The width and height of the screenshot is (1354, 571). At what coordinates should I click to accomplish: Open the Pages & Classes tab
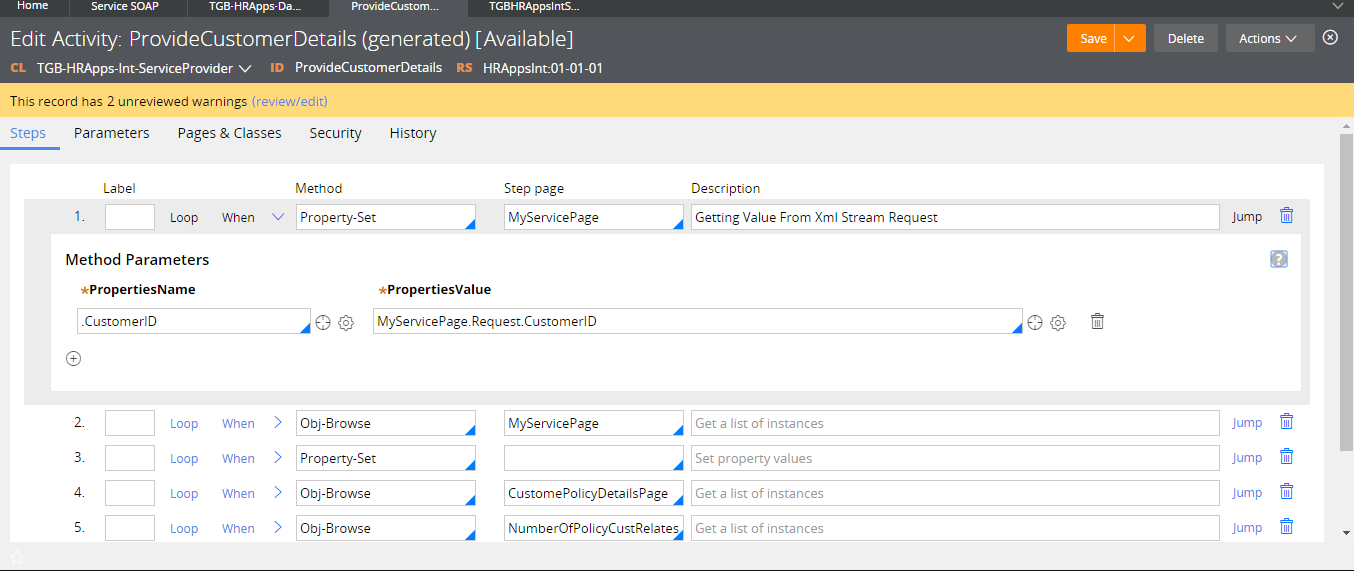coord(229,133)
